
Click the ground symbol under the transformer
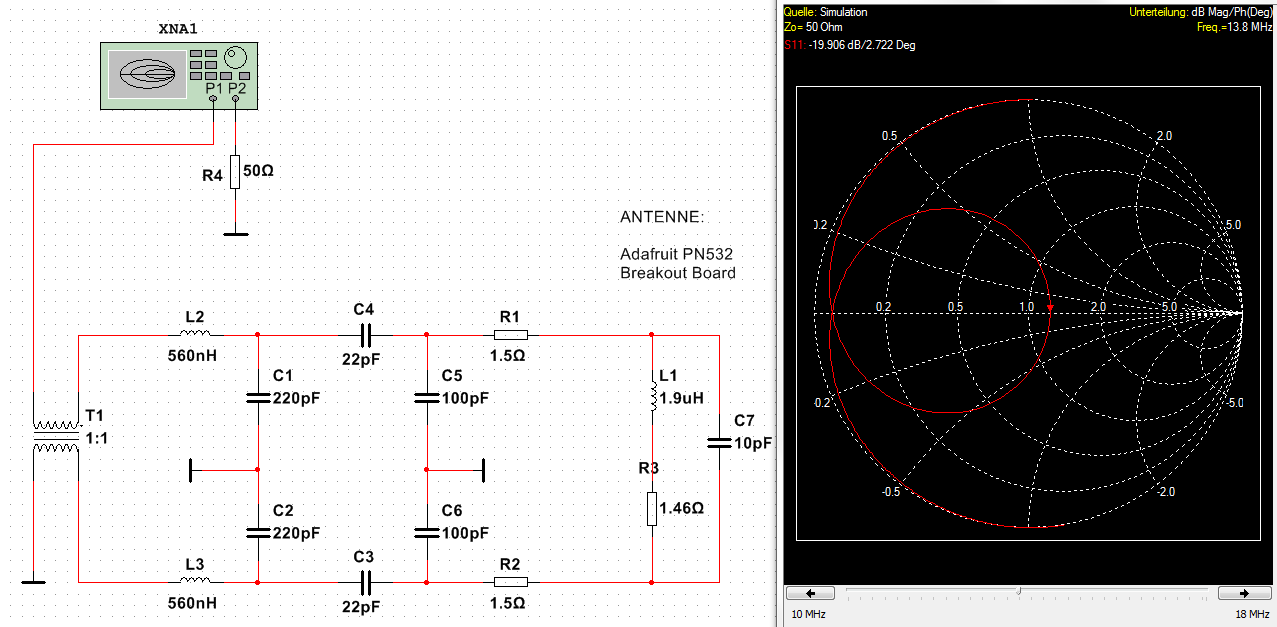pyautogui.click(x=33, y=581)
